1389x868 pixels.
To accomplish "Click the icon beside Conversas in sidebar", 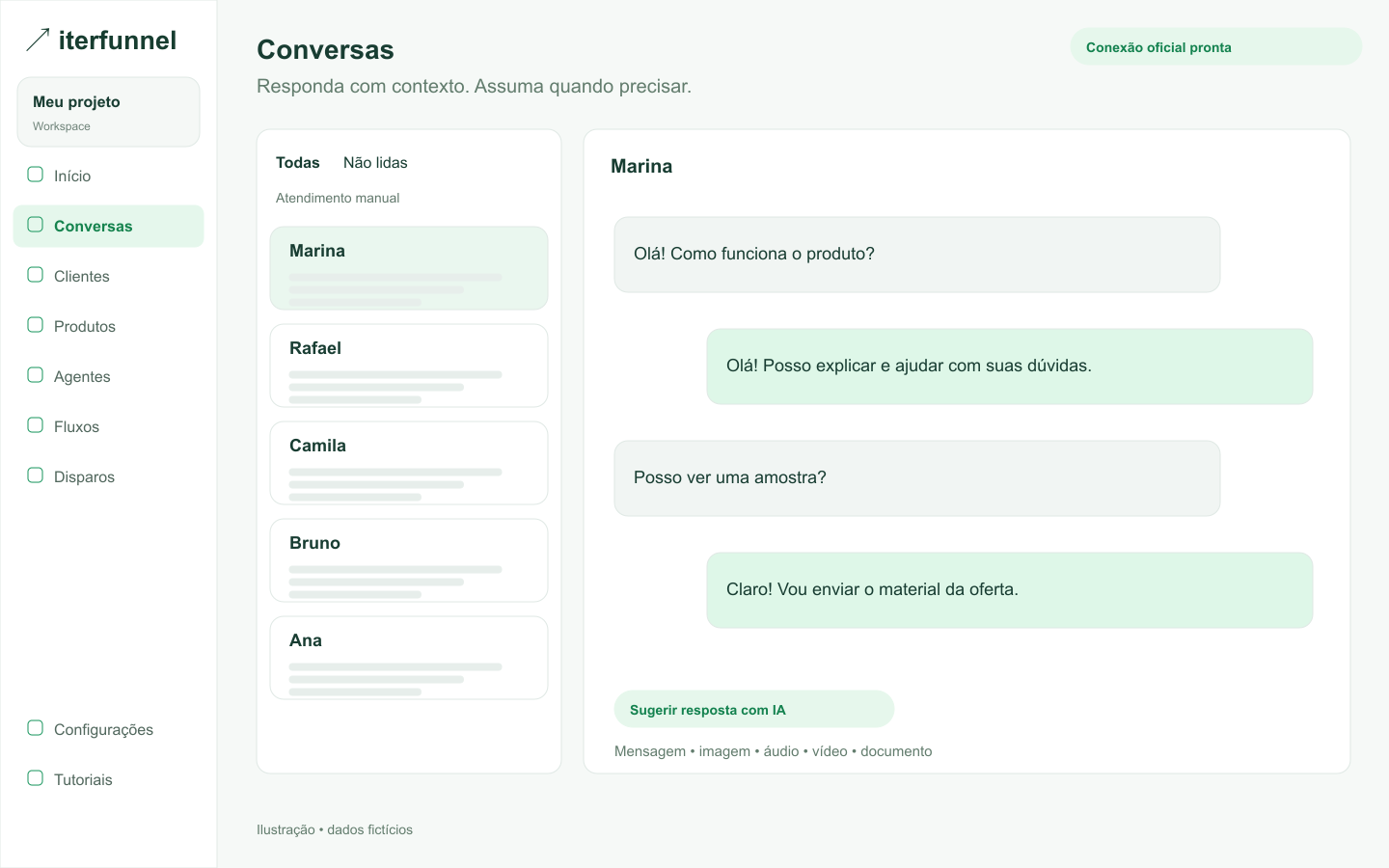I will pyautogui.click(x=36, y=225).
